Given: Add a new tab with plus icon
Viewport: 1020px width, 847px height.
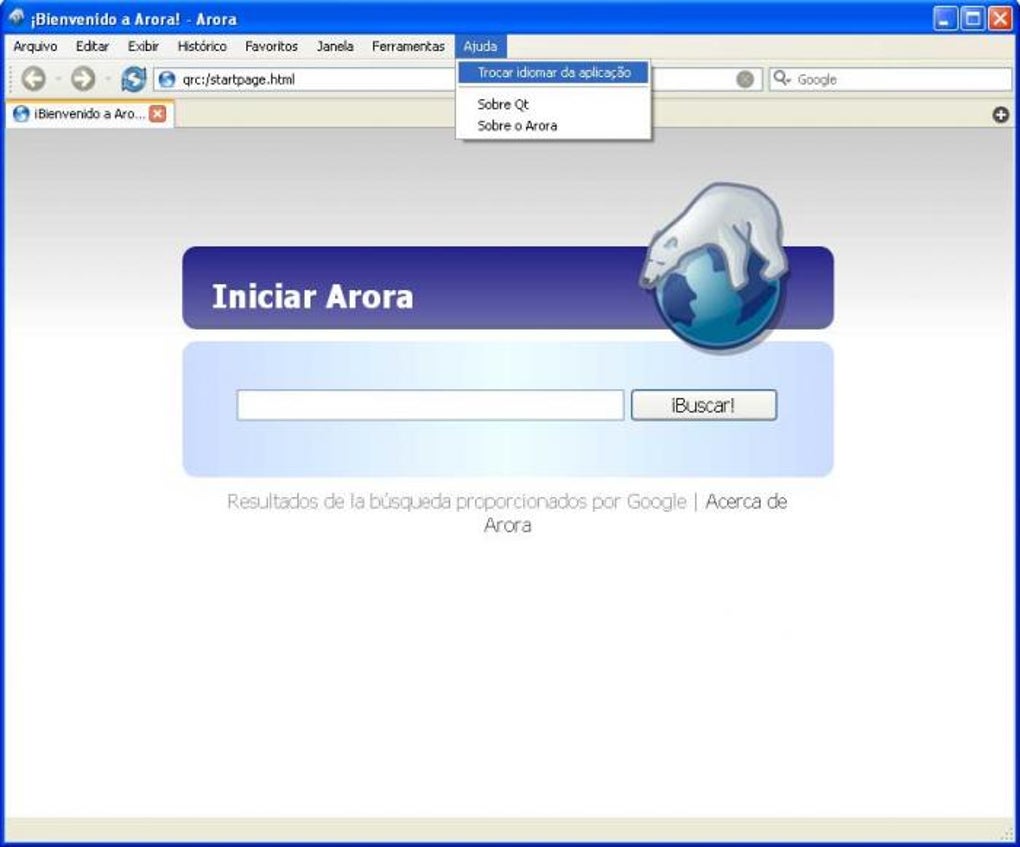Looking at the screenshot, I should (1000, 115).
